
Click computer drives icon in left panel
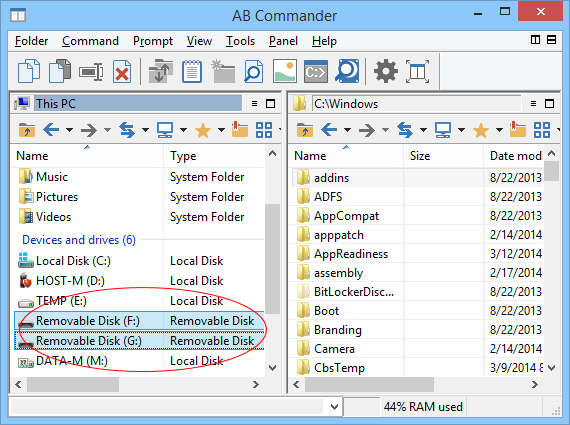[165, 130]
